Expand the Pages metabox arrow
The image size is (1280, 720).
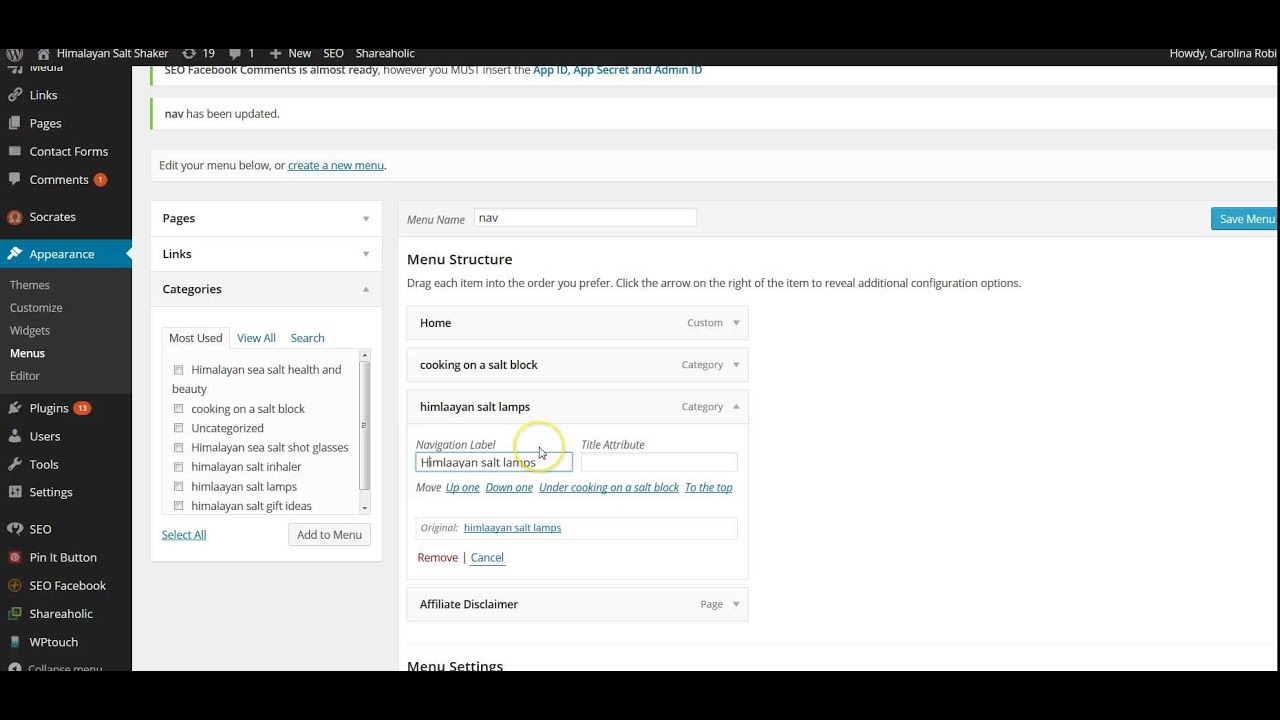(365, 218)
